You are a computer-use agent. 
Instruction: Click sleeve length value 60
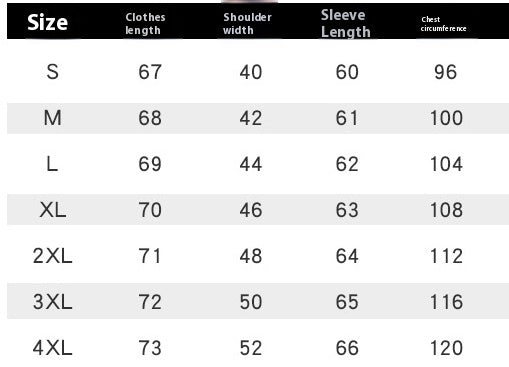[347, 72]
